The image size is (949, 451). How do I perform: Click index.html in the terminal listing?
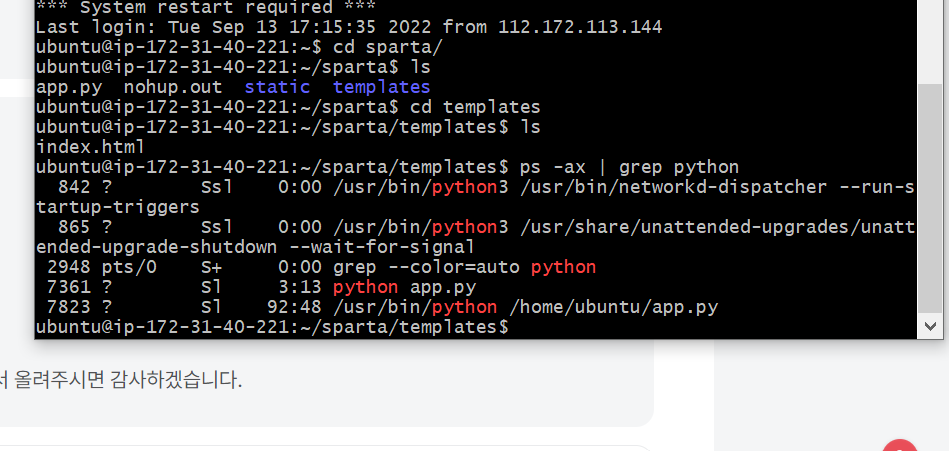89,147
